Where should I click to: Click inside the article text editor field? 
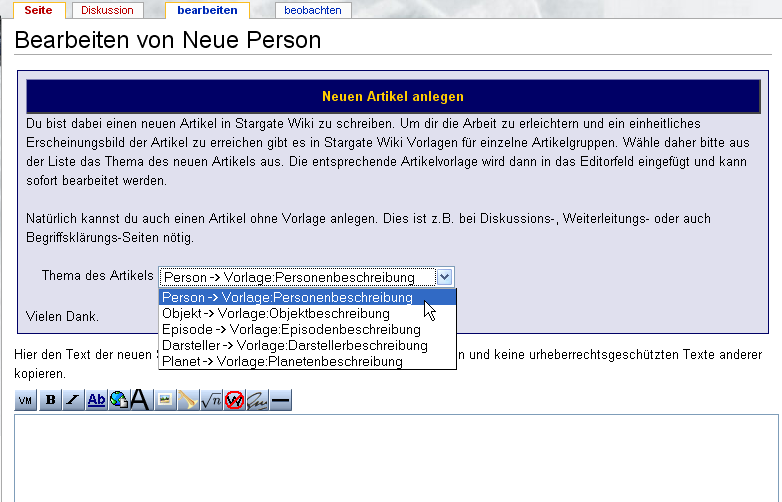pos(396,458)
